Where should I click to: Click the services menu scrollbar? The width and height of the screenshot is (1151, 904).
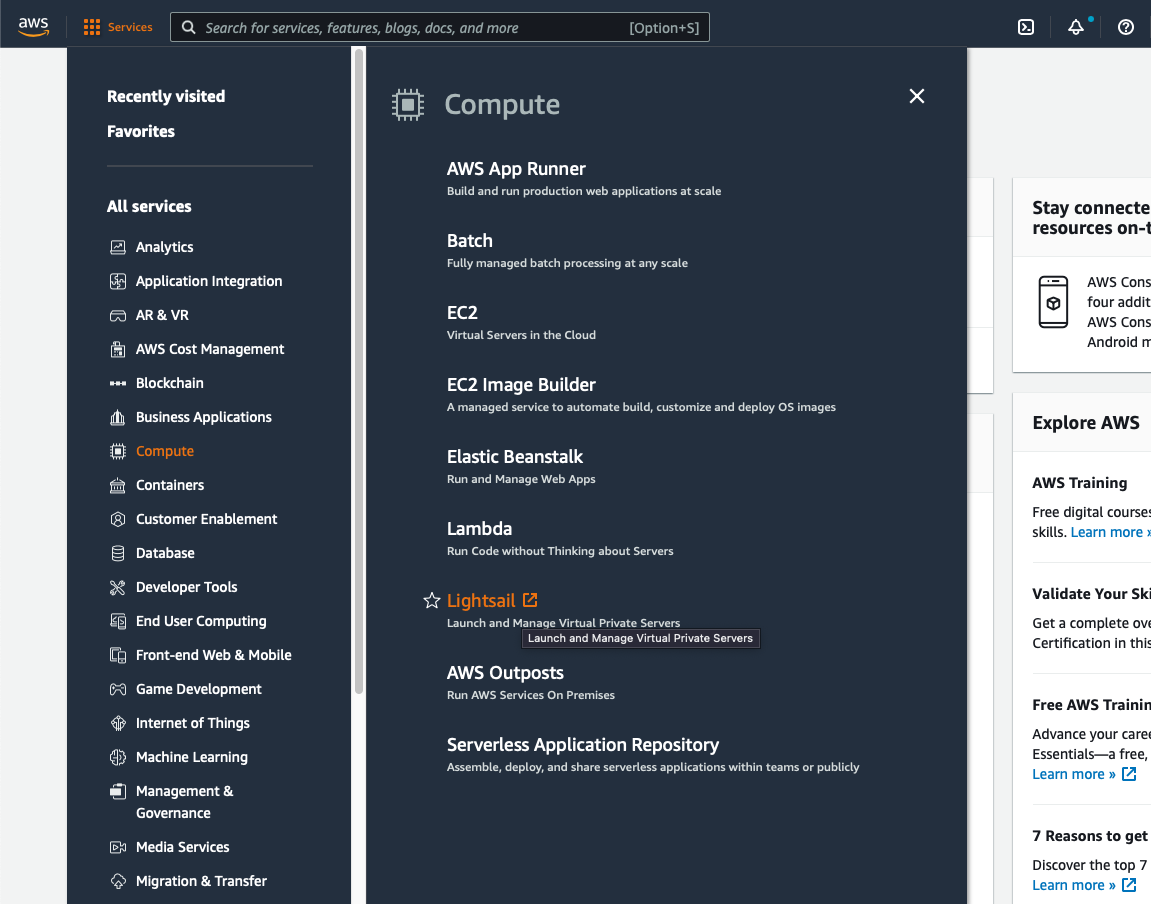pos(358,371)
